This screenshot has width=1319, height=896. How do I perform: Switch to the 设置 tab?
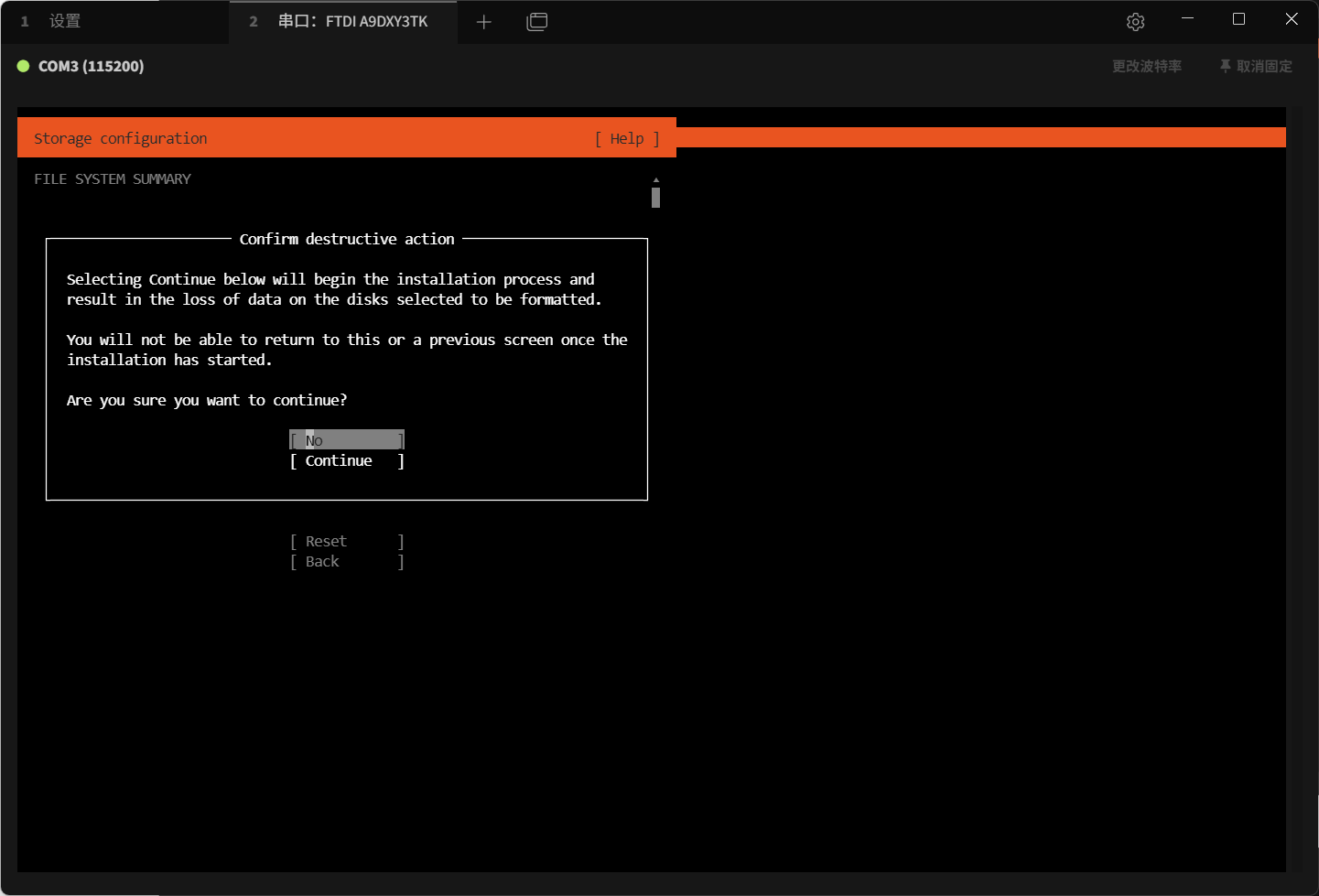tap(64, 21)
